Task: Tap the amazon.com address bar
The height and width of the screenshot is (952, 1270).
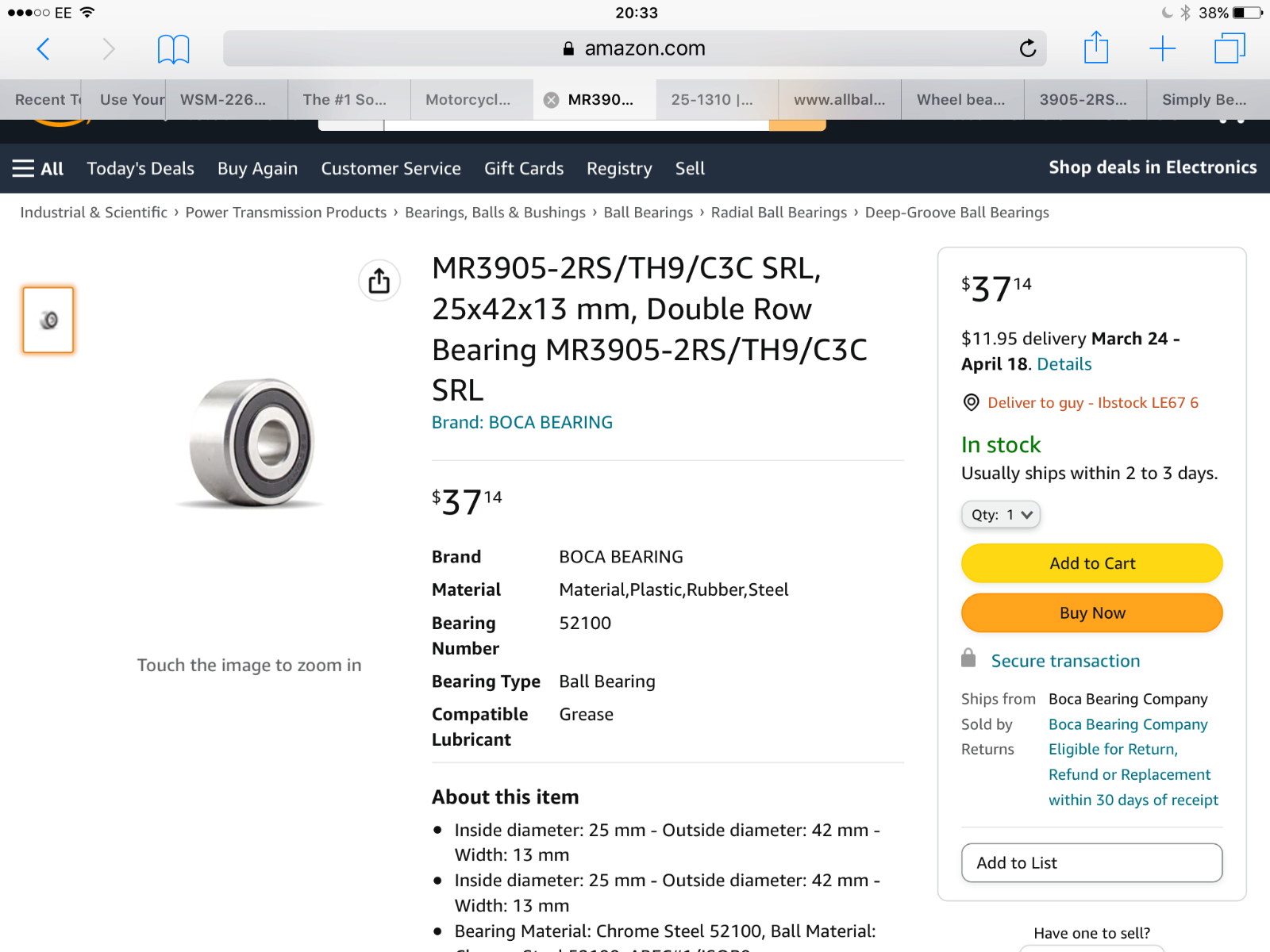Action: coord(634,48)
